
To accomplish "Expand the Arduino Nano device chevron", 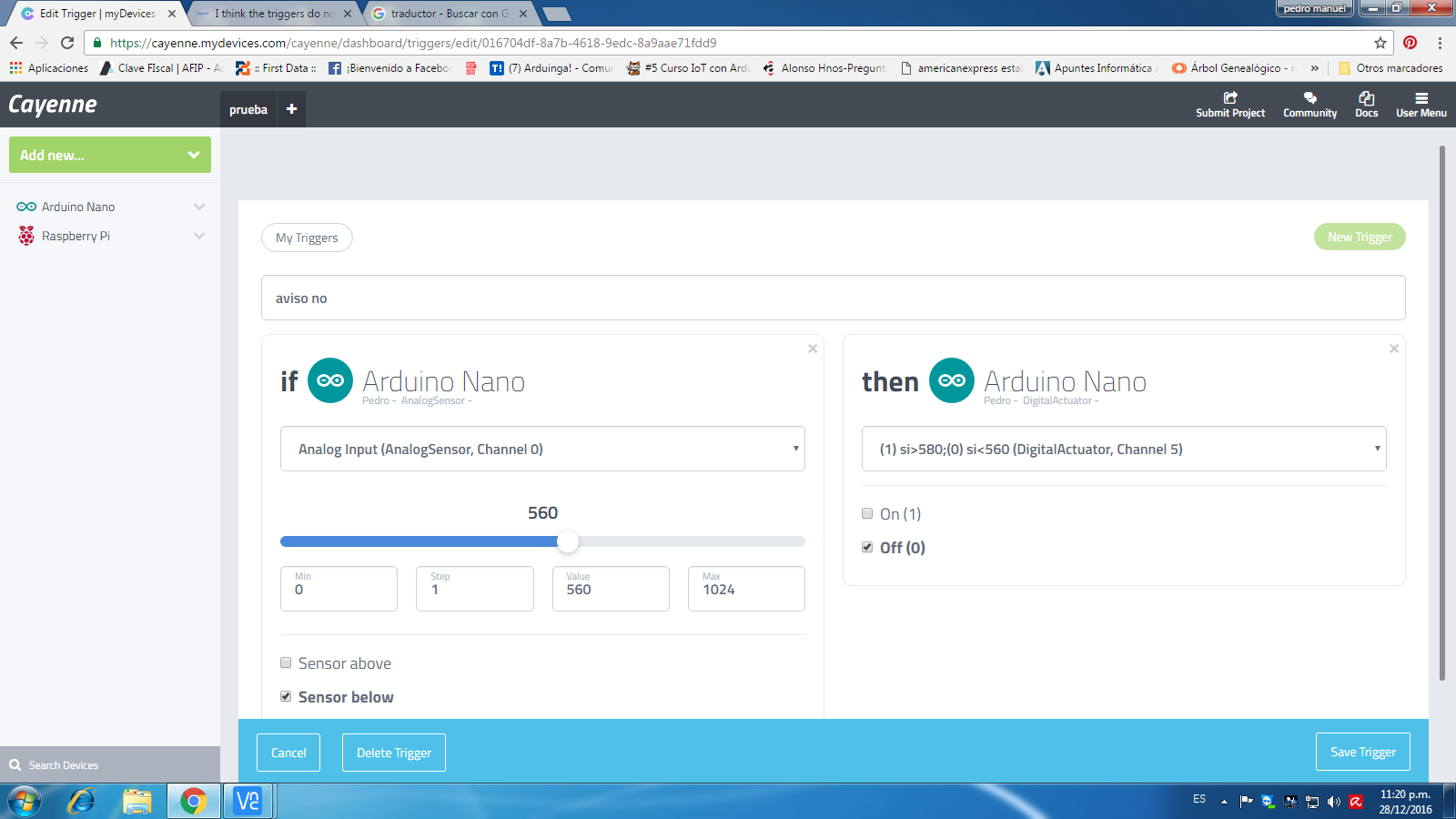I will point(199,207).
